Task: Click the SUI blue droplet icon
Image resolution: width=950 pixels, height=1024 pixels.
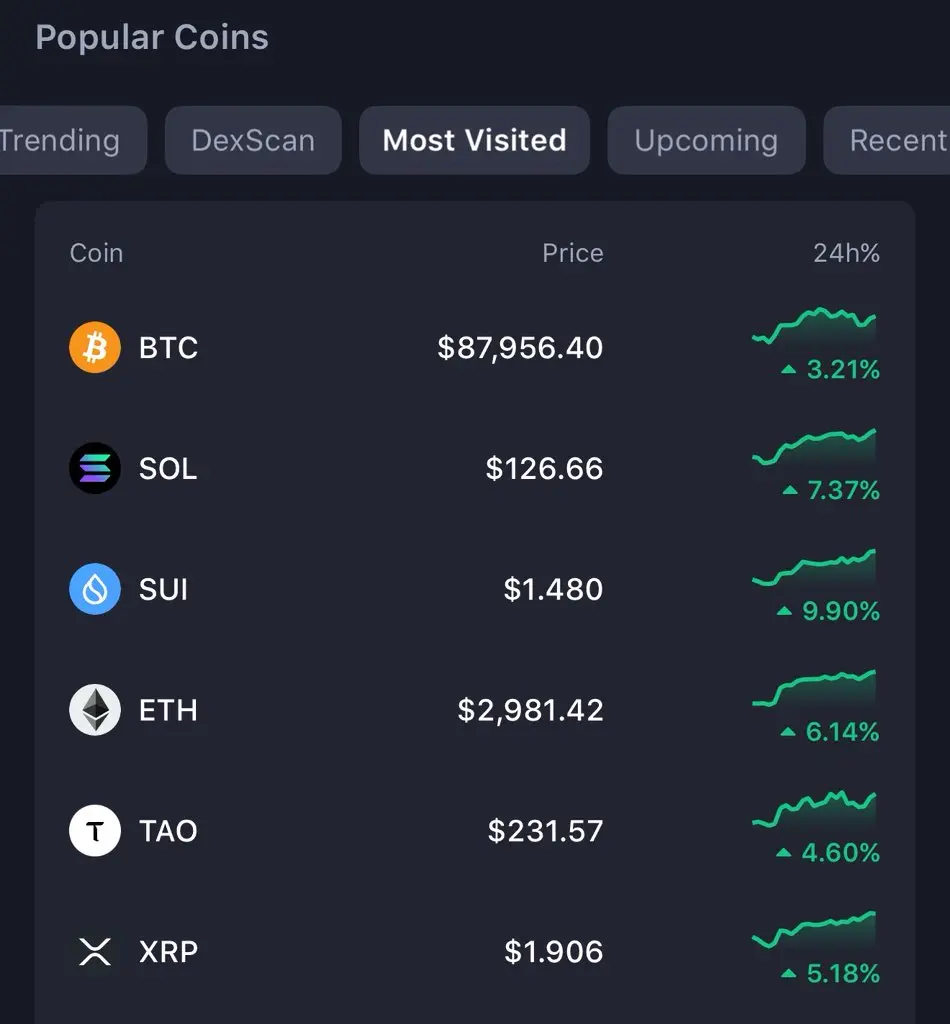Action: click(x=95, y=589)
